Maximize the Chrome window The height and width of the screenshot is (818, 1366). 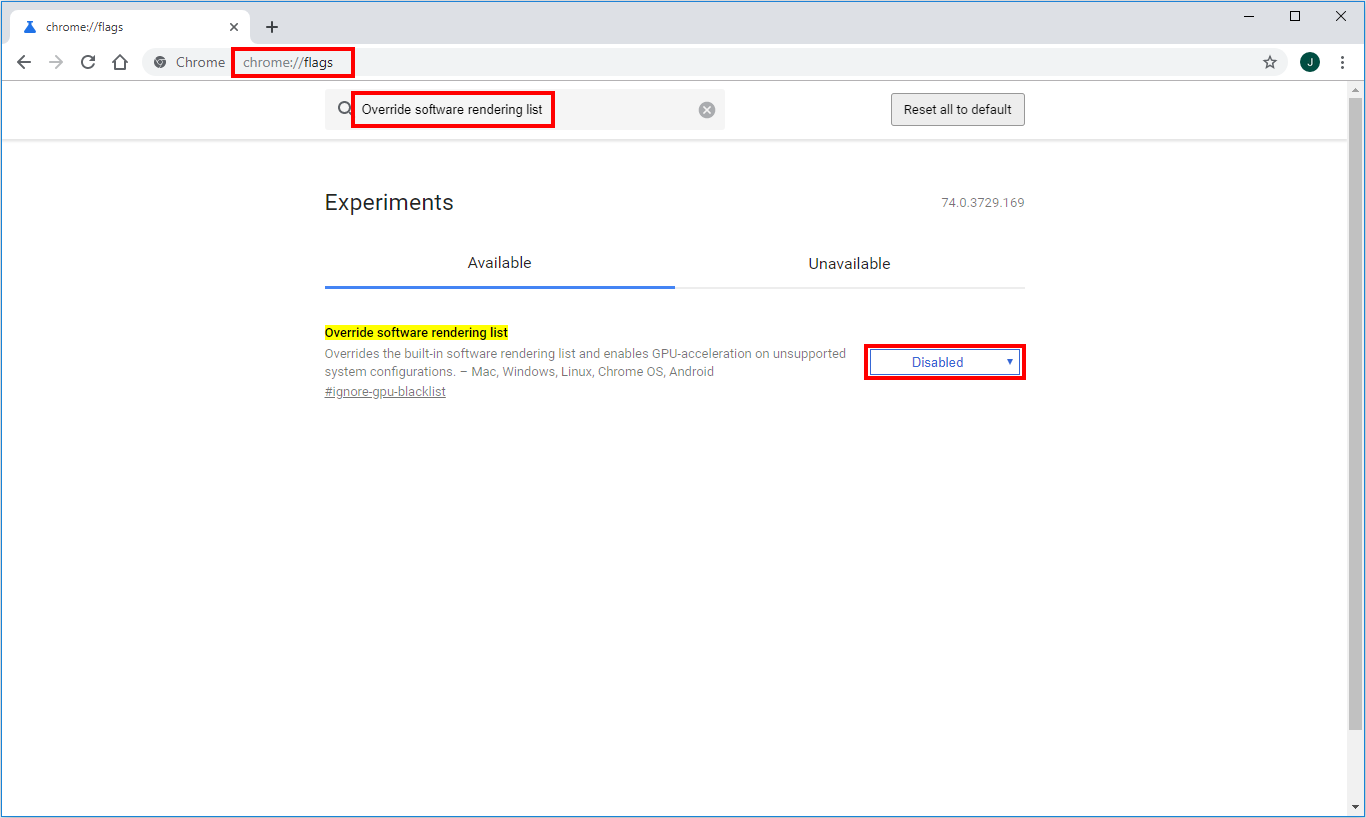pyautogui.click(x=1295, y=16)
